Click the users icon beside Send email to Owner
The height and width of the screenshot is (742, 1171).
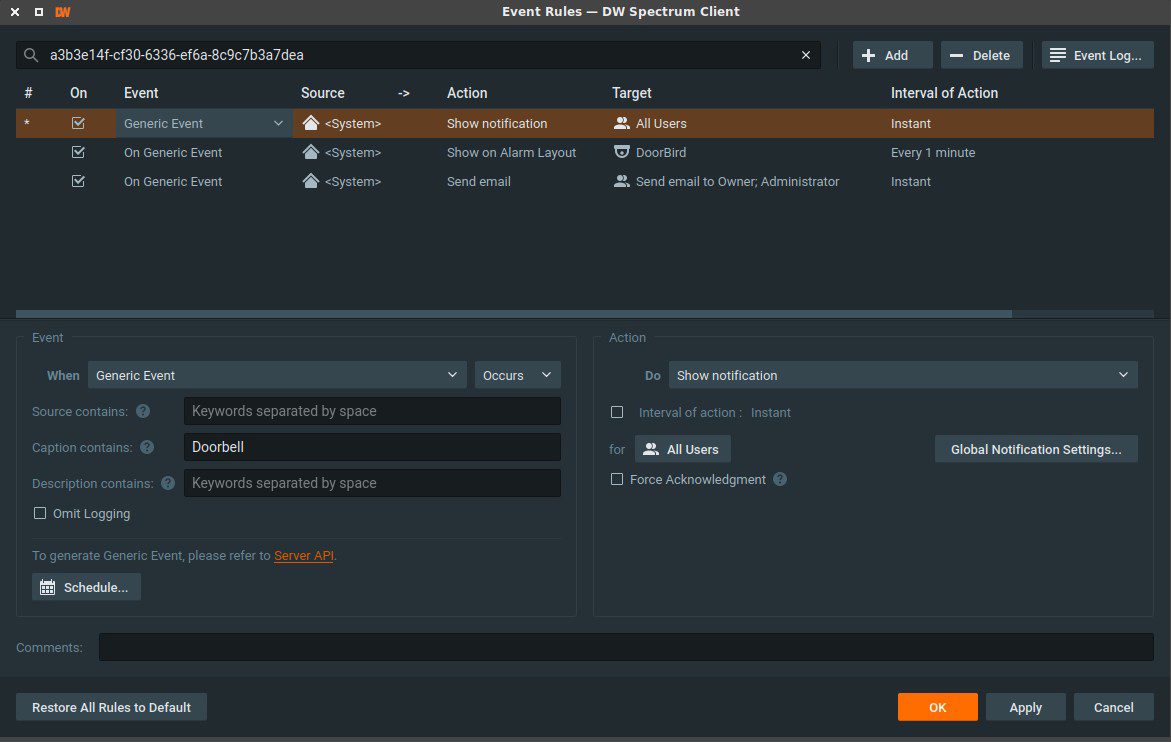click(x=621, y=181)
